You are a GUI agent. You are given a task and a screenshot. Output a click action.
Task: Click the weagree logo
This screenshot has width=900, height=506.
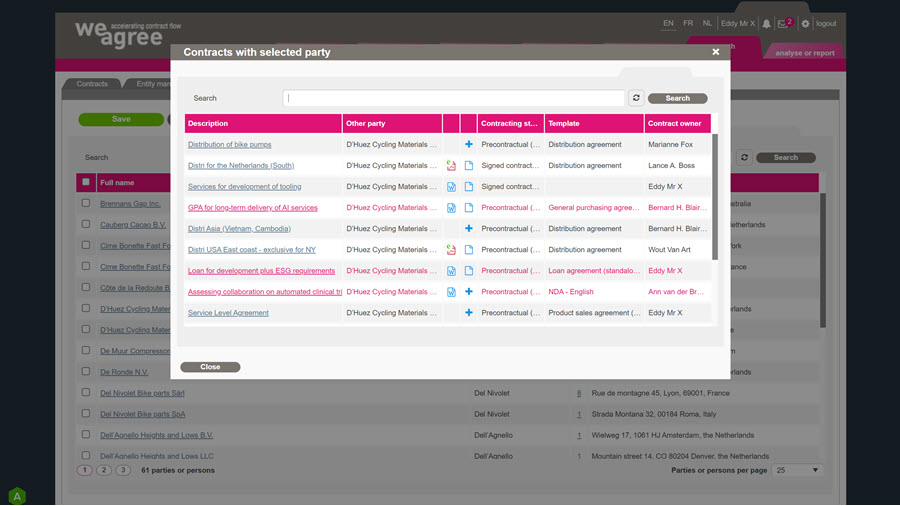click(x=127, y=34)
